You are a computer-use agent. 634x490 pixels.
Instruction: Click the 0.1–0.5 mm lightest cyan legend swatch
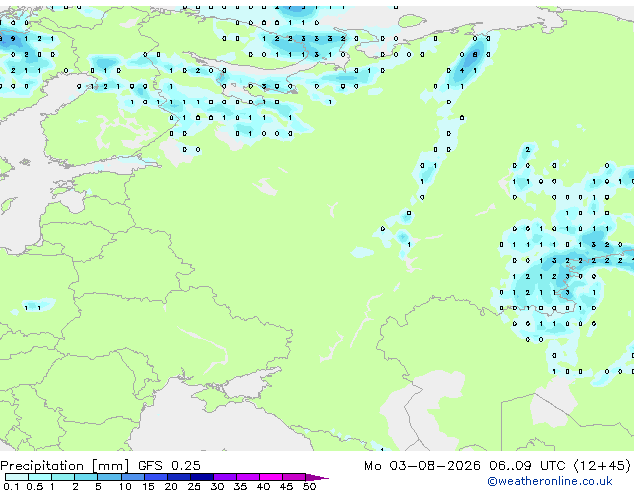(x=17, y=477)
